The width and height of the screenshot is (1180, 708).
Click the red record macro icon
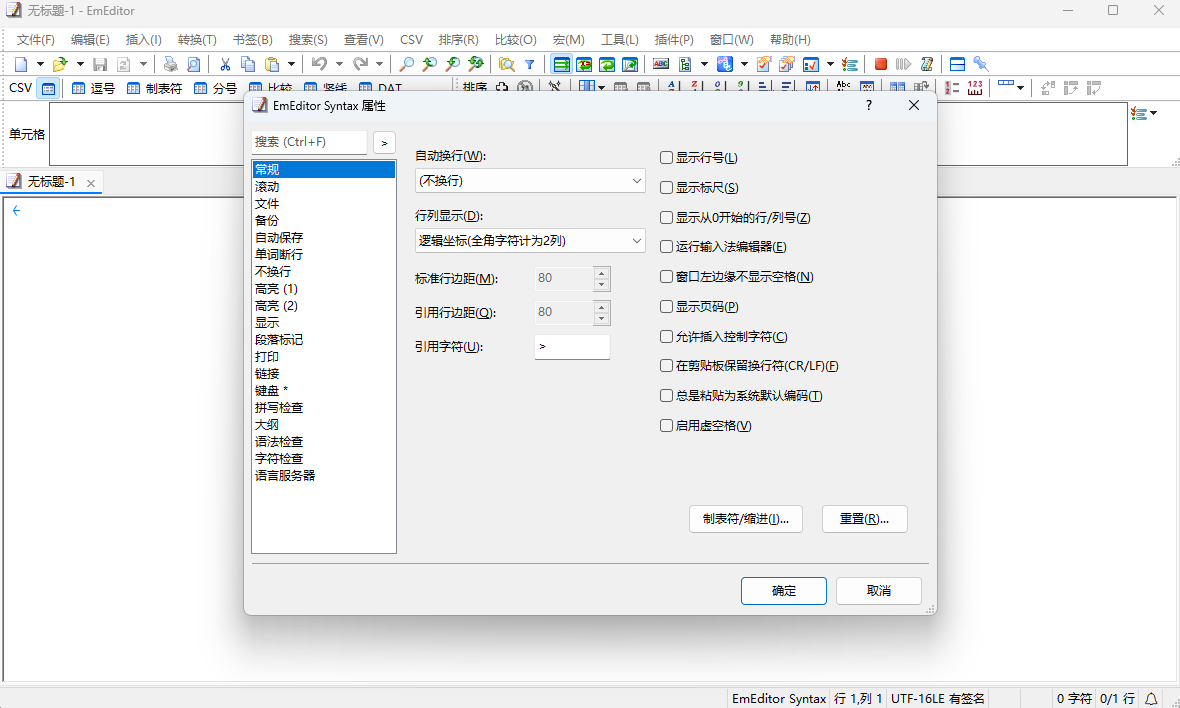[x=881, y=64]
